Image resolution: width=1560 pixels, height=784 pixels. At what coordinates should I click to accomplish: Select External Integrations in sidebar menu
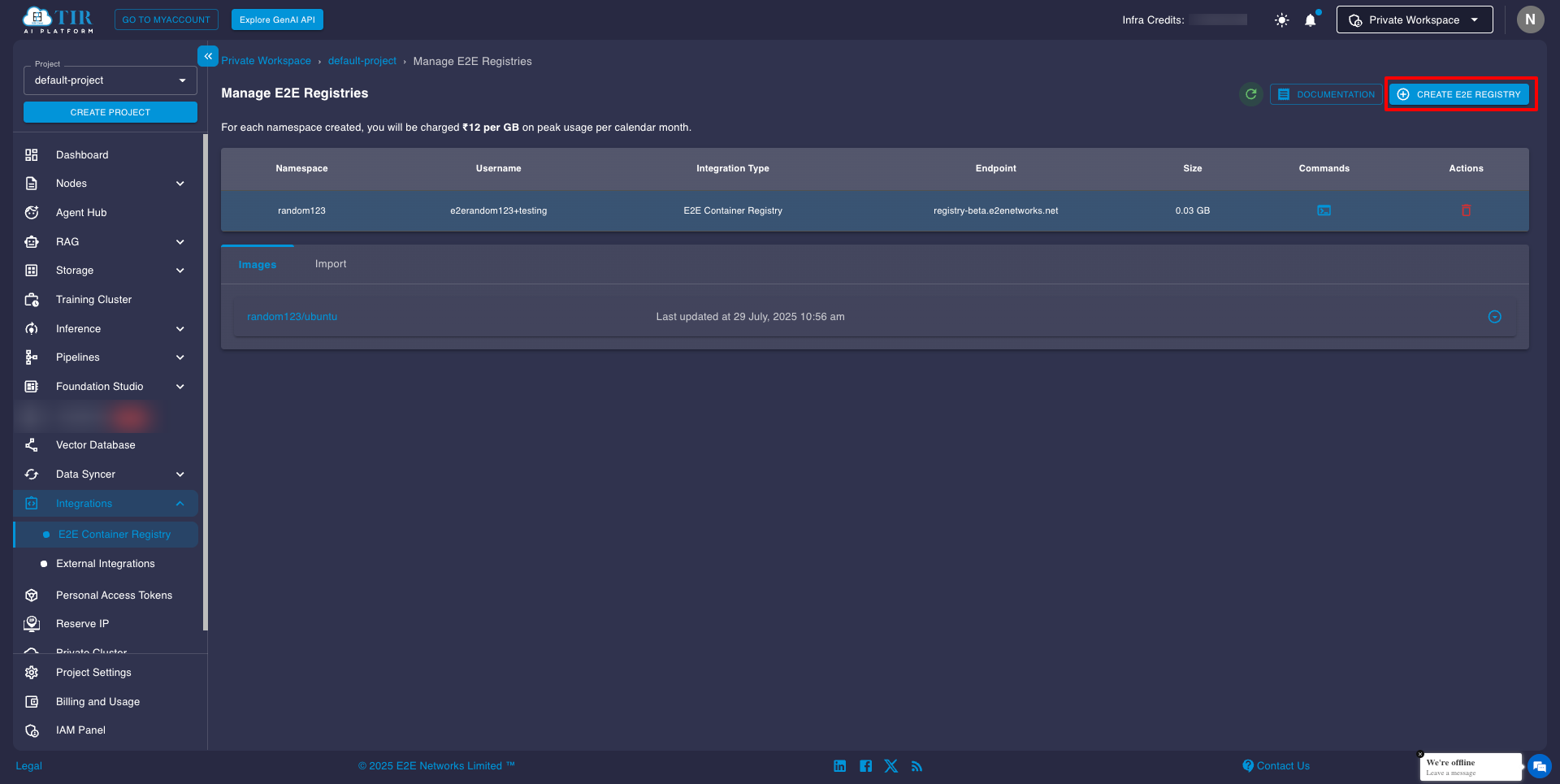pyautogui.click(x=105, y=563)
